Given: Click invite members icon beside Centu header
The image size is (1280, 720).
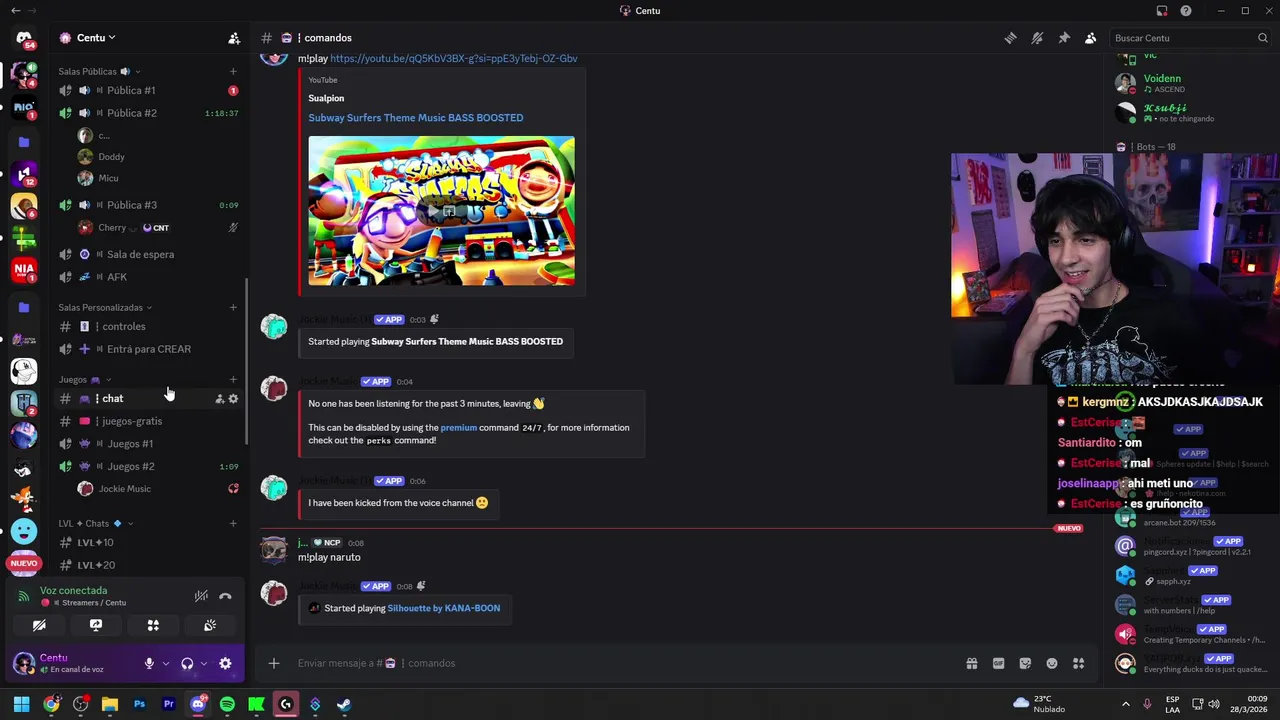Looking at the screenshot, I should 234,38.
